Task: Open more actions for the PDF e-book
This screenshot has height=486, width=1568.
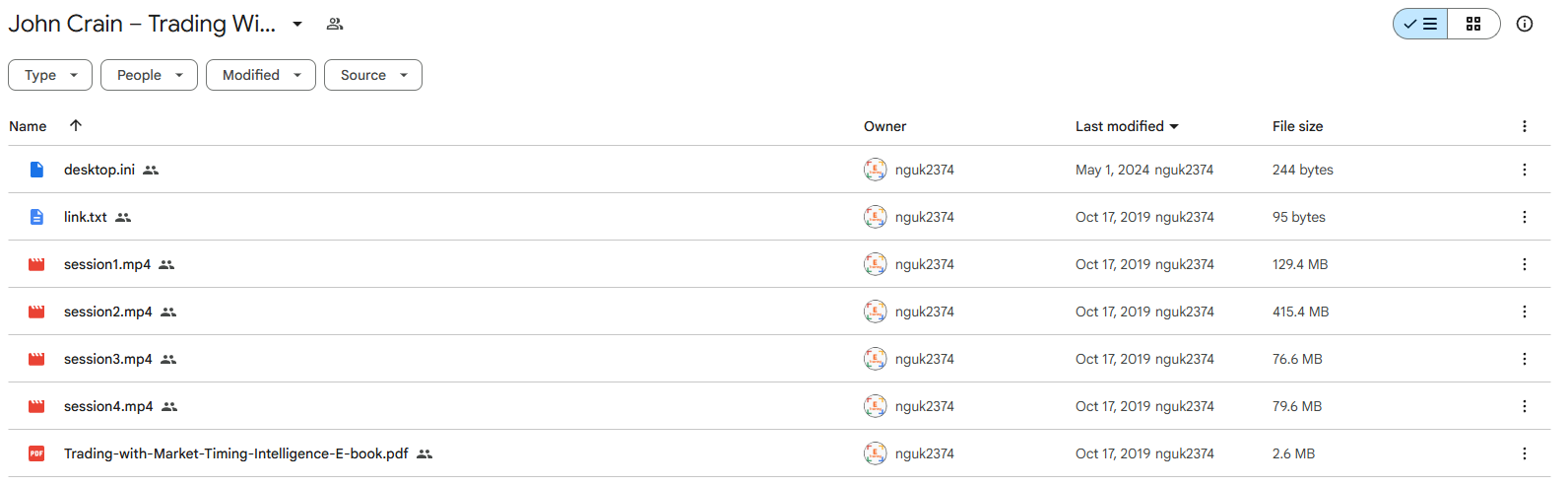Action: (1525, 453)
